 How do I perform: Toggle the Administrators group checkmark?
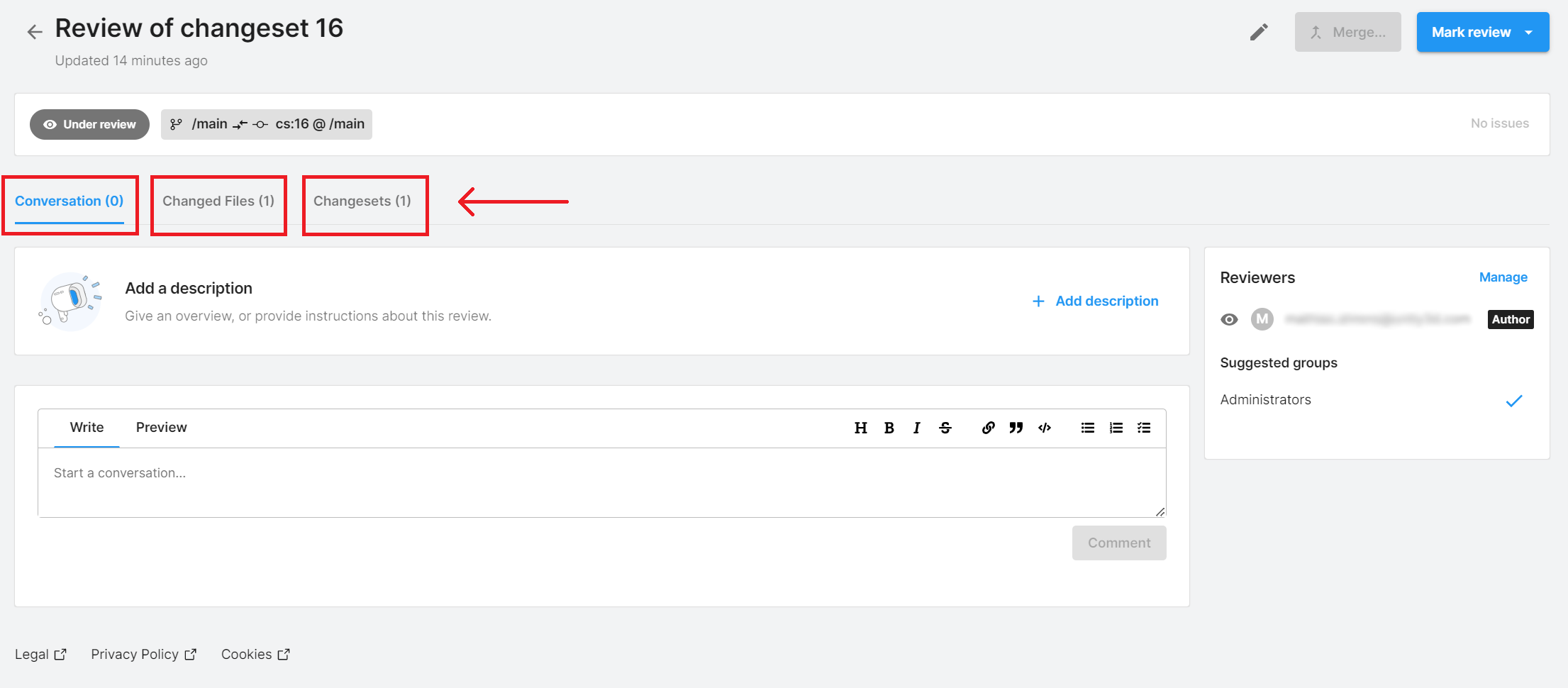(x=1513, y=401)
